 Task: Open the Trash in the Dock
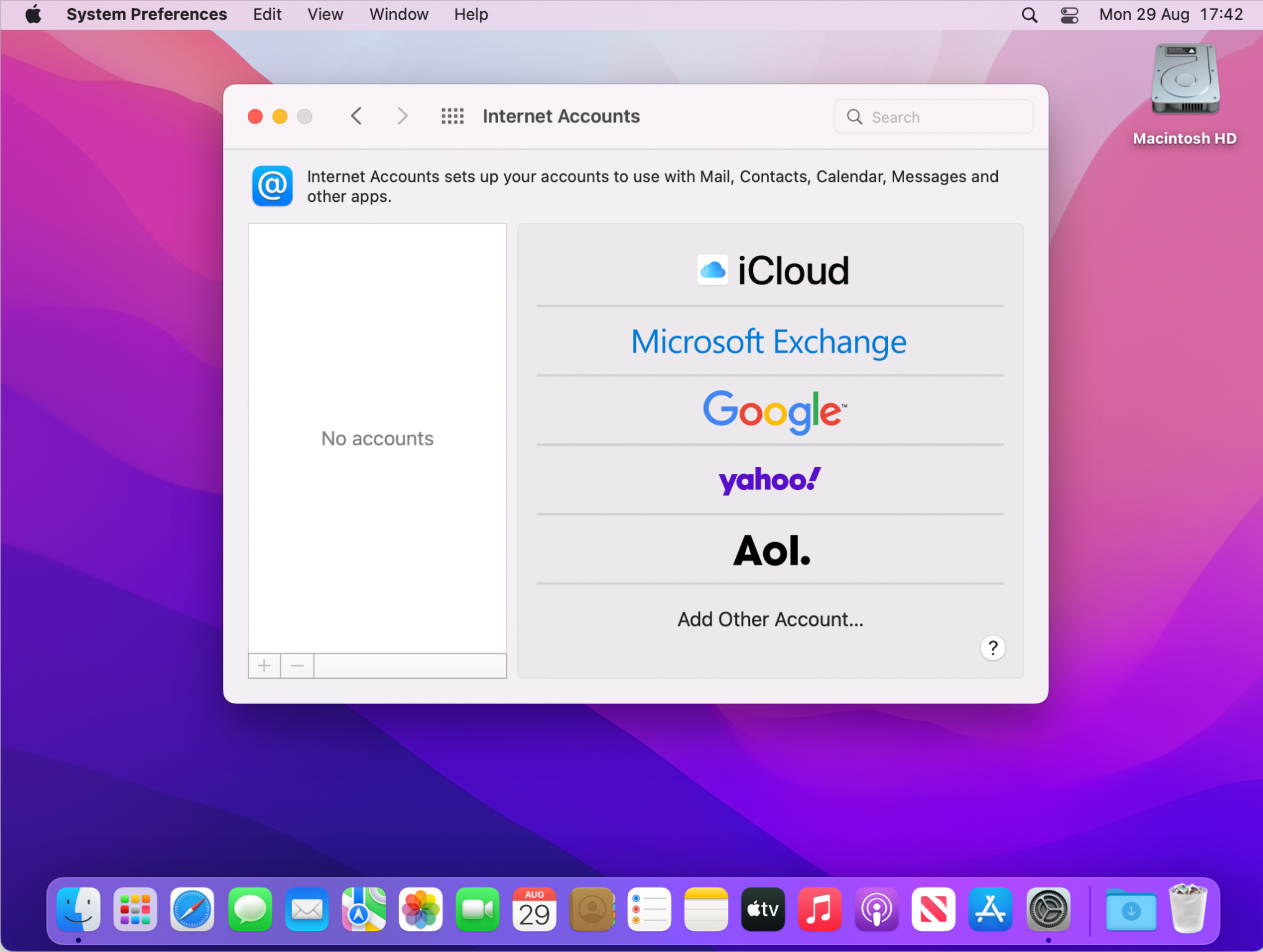tap(1188, 909)
